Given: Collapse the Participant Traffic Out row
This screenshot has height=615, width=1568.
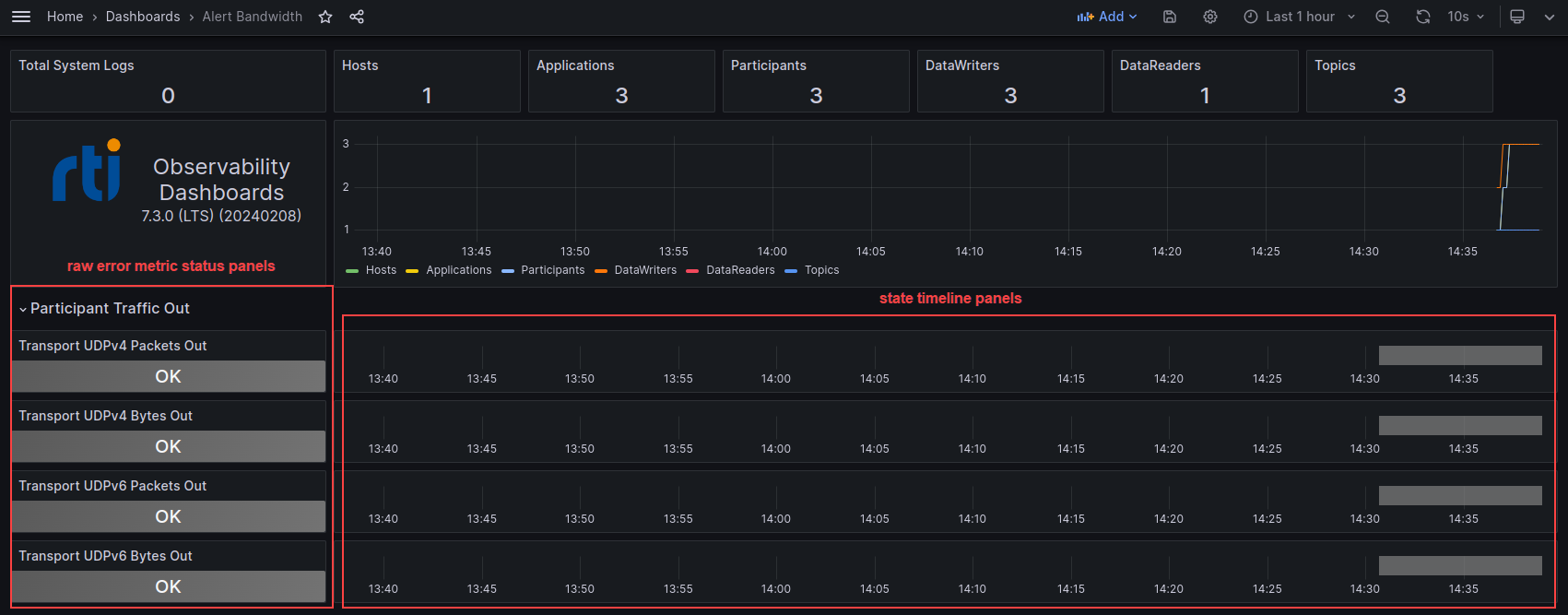Looking at the screenshot, I should tap(104, 309).
